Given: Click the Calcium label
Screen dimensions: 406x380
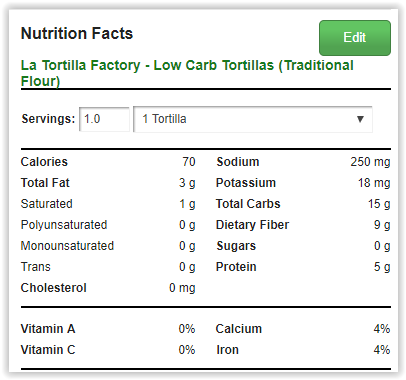Looking at the screenshot, I should (239, 329).
